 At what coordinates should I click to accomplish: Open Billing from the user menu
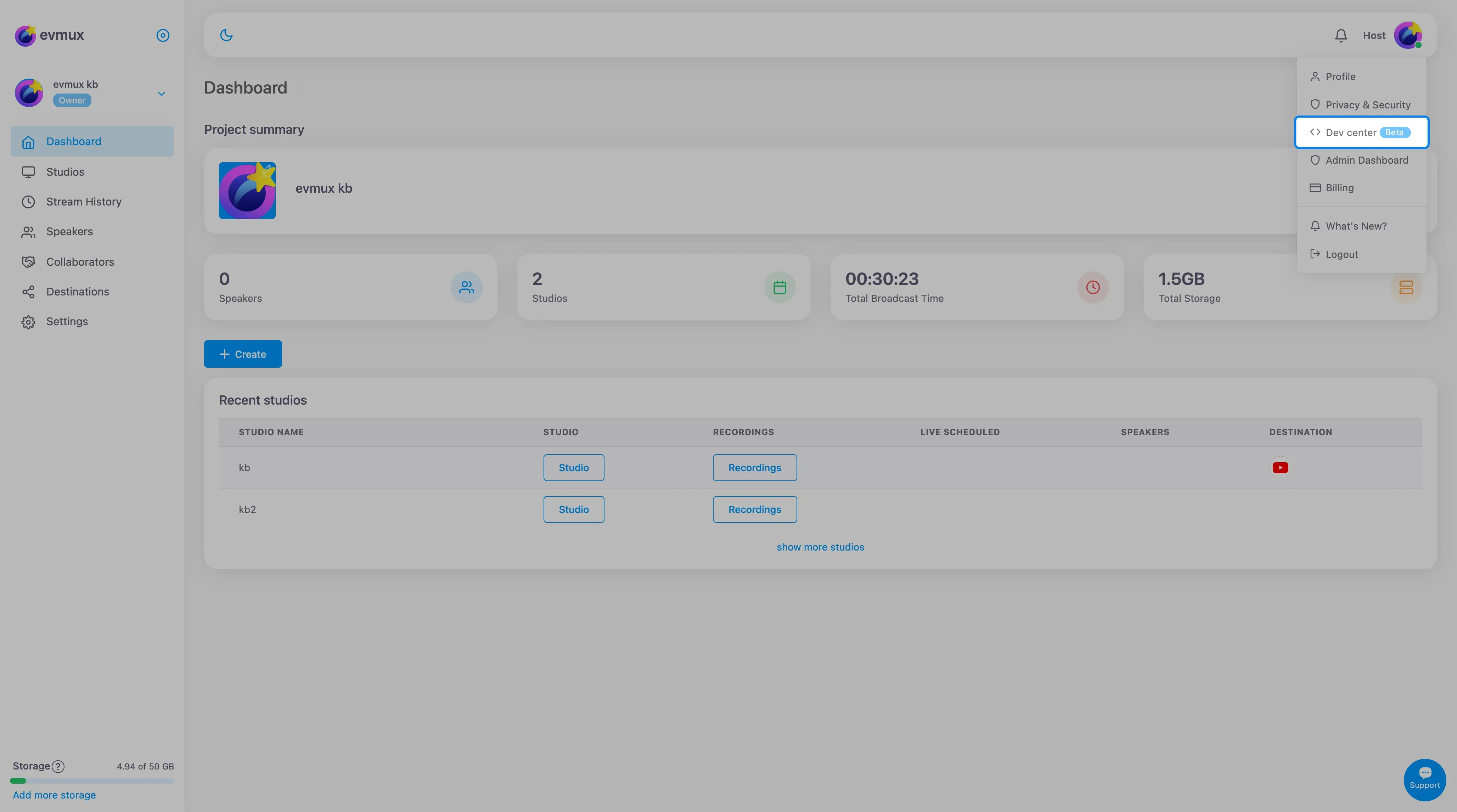(1361, 188)
